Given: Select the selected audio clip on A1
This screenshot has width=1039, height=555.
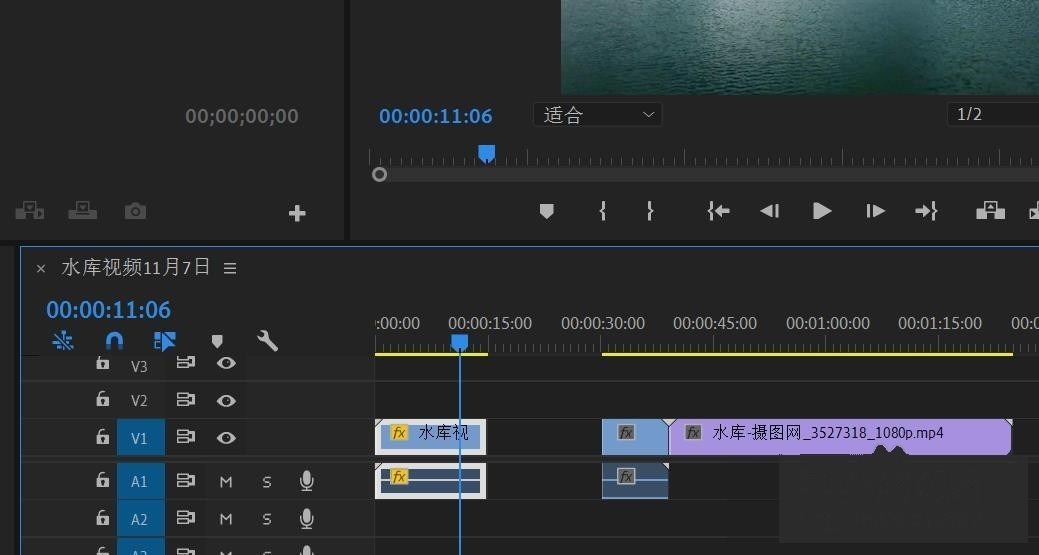Looking at the screenshot, I should tap(430, 480).
